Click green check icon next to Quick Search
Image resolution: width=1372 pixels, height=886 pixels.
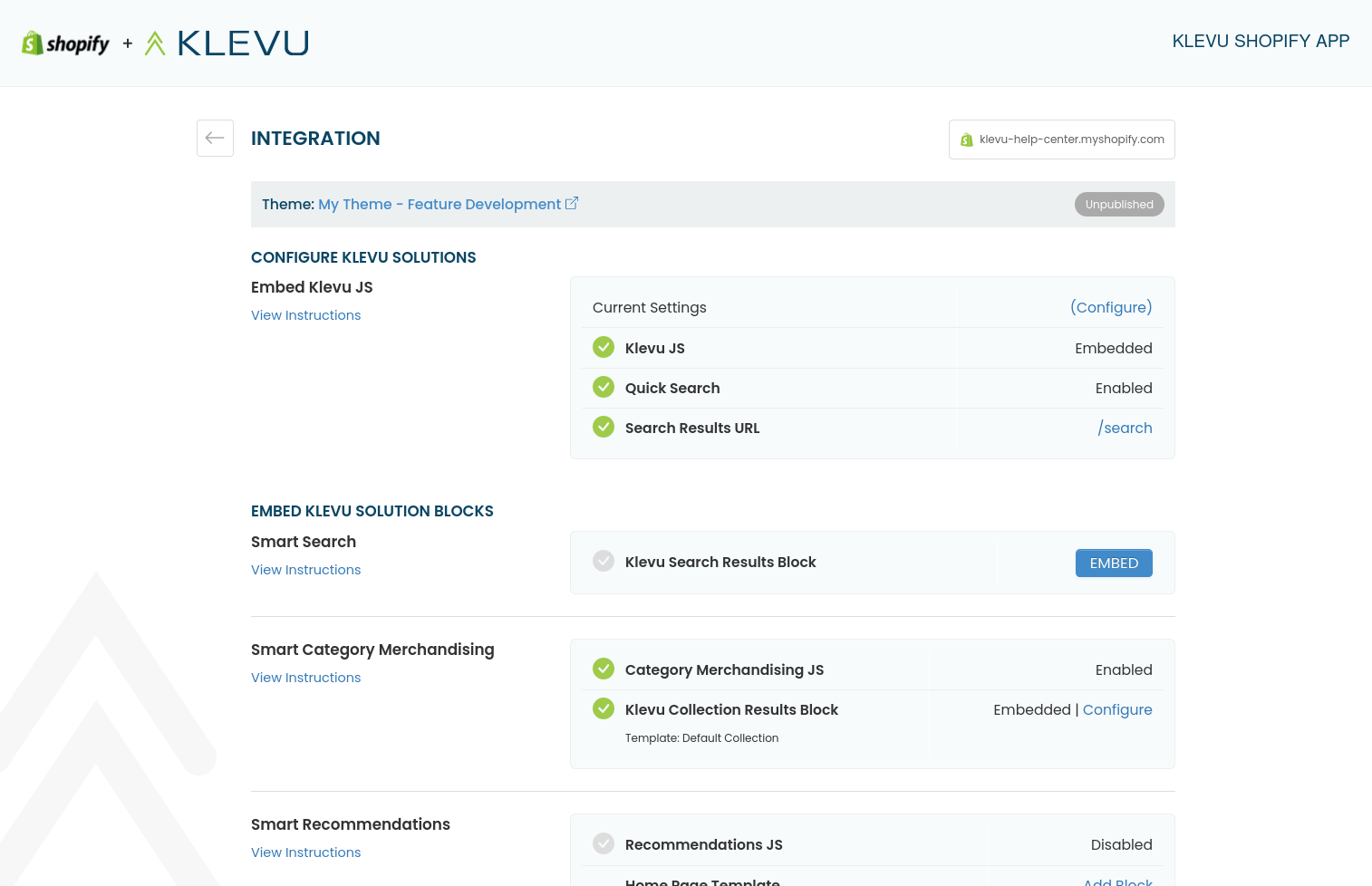pos(604,387)
